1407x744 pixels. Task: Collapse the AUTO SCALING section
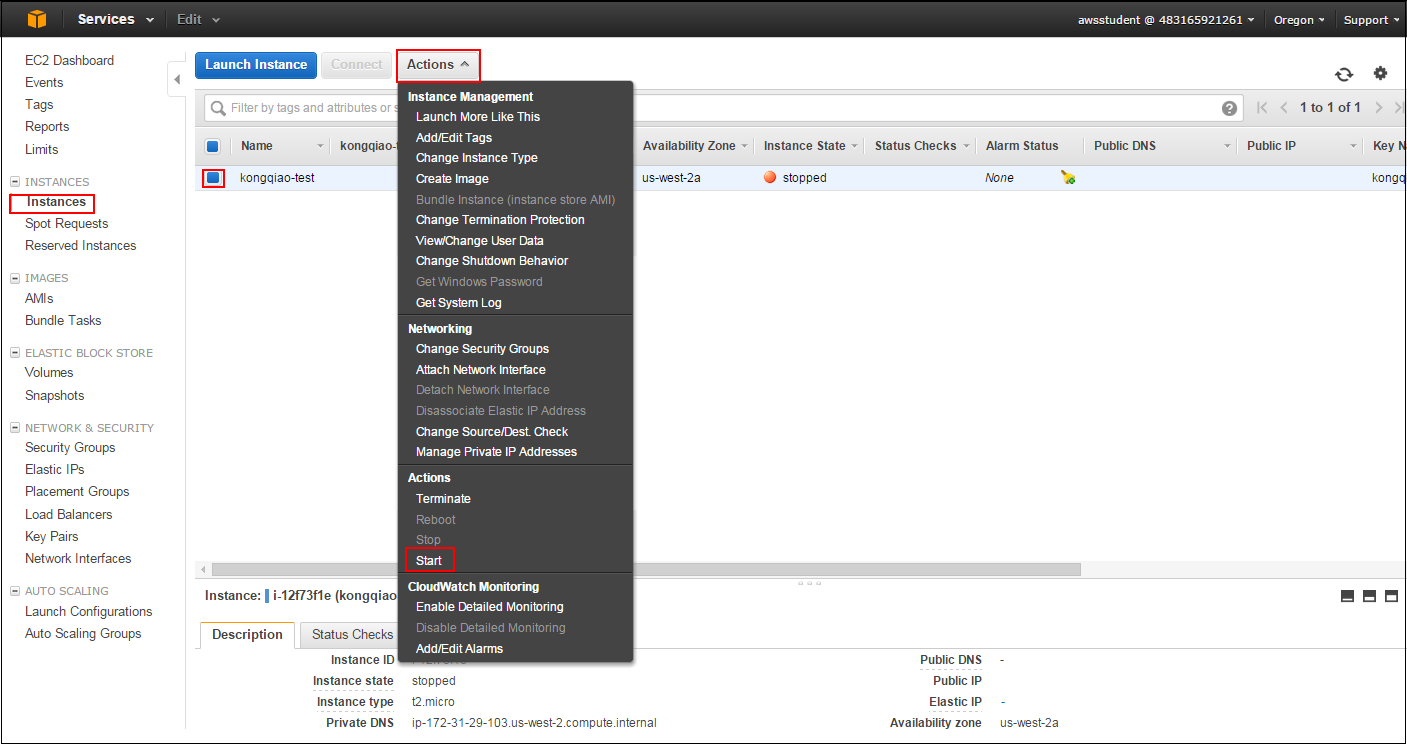[15, 591]
